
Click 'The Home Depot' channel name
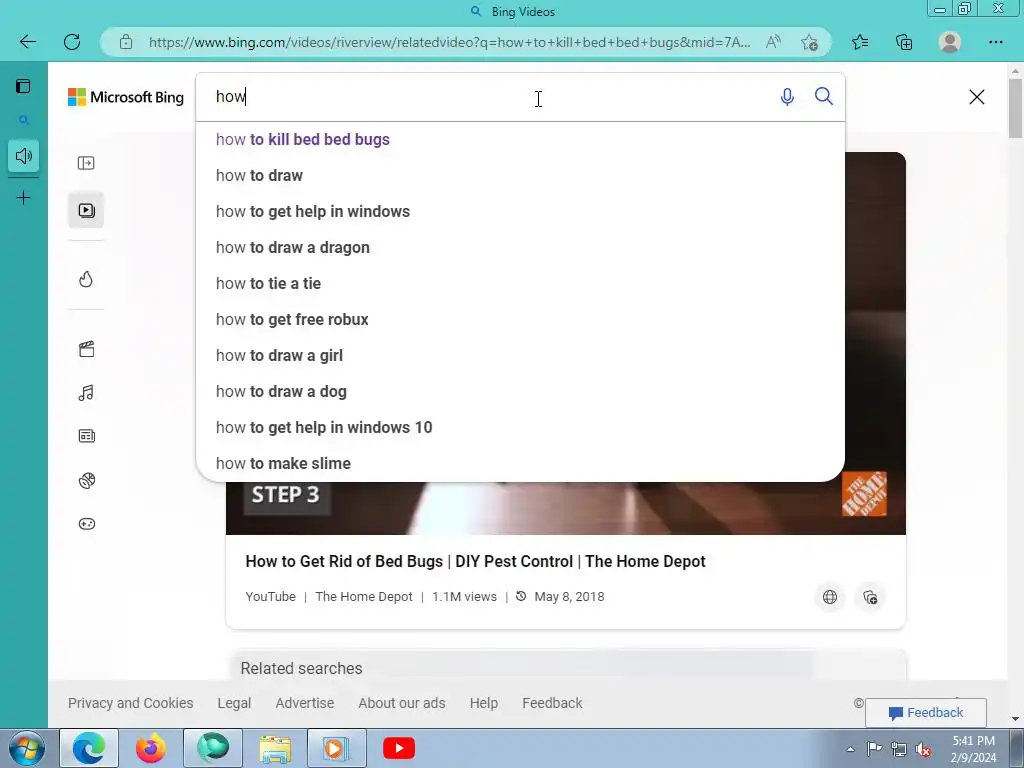[x=364, y=596]
